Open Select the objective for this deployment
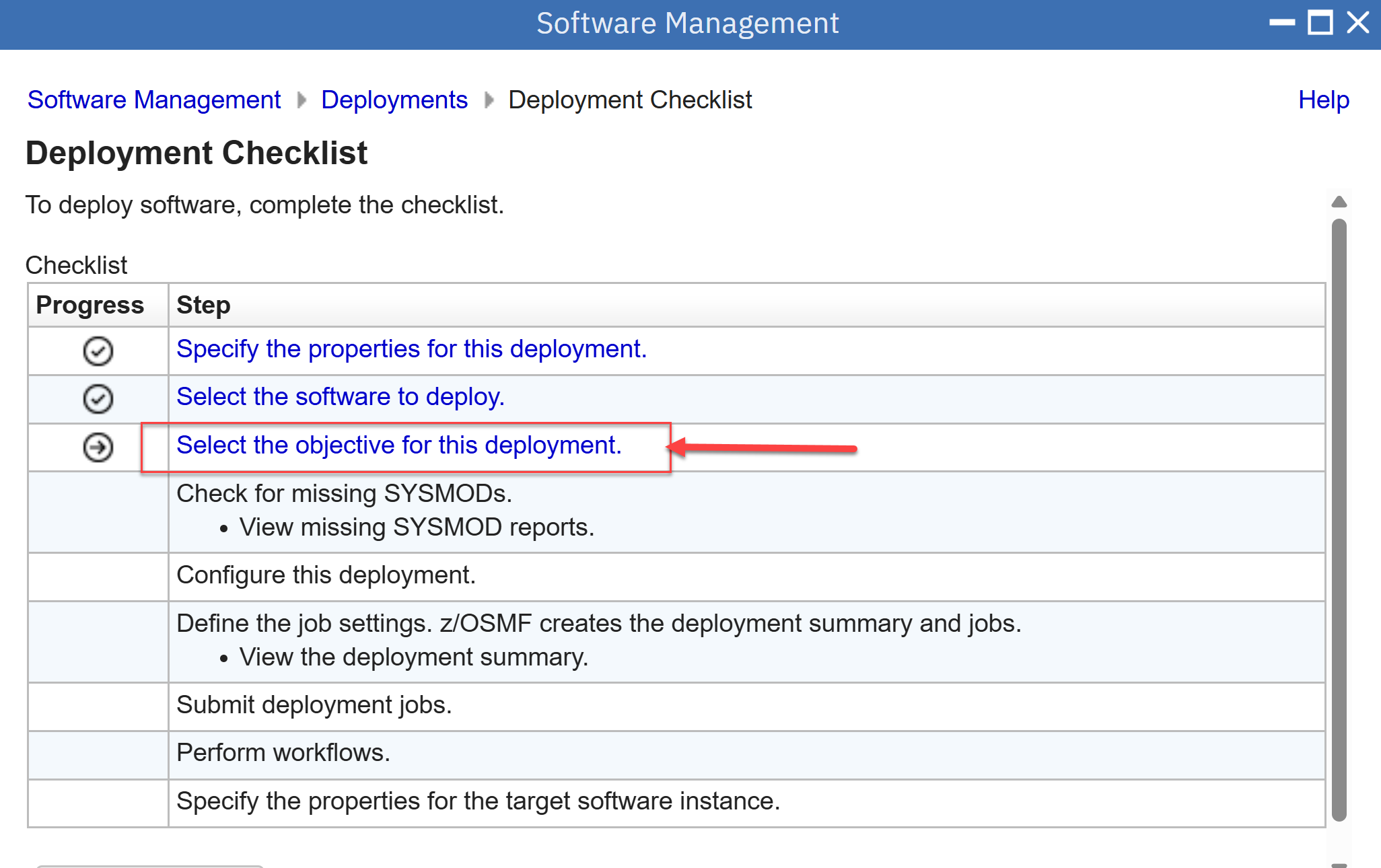This screenshot has height=868, width=1381. pos(398,445)
